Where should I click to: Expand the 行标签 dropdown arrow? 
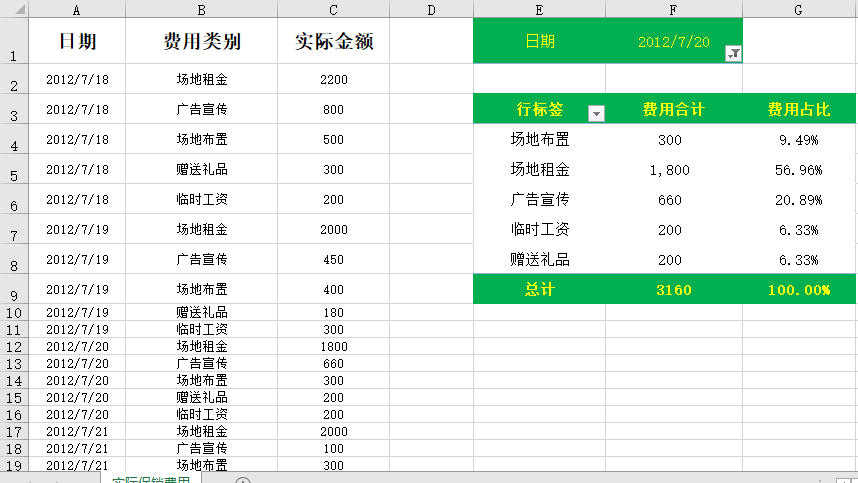[x=597, y=114]
